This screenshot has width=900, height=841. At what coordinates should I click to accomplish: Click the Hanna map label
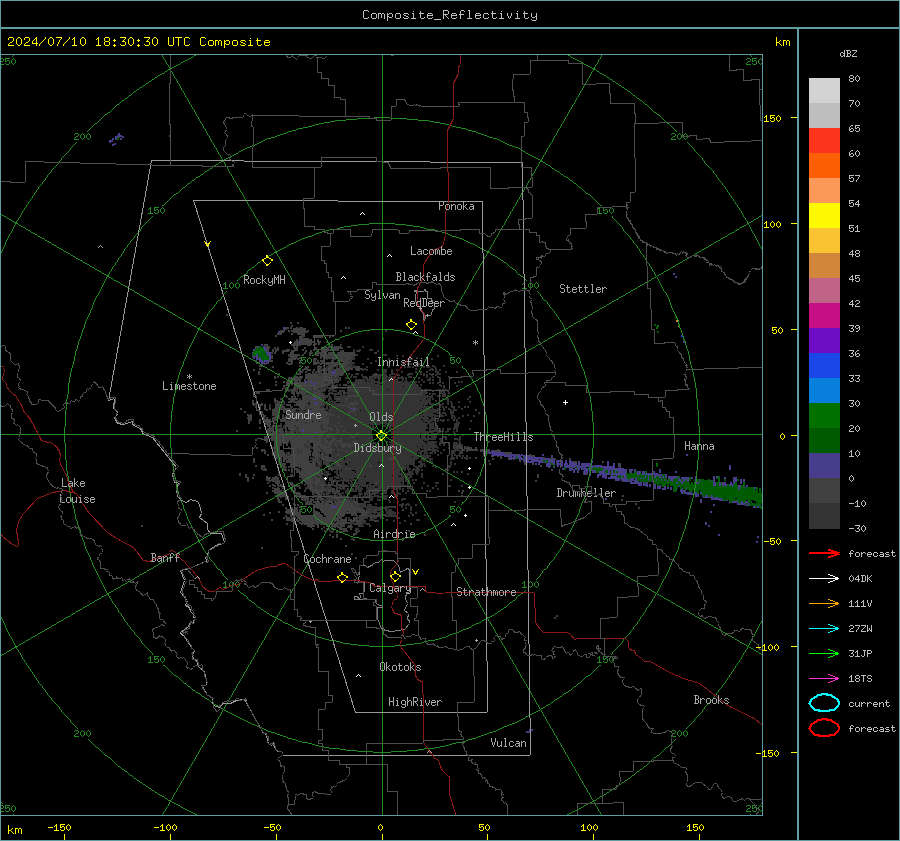click(699, 446)
